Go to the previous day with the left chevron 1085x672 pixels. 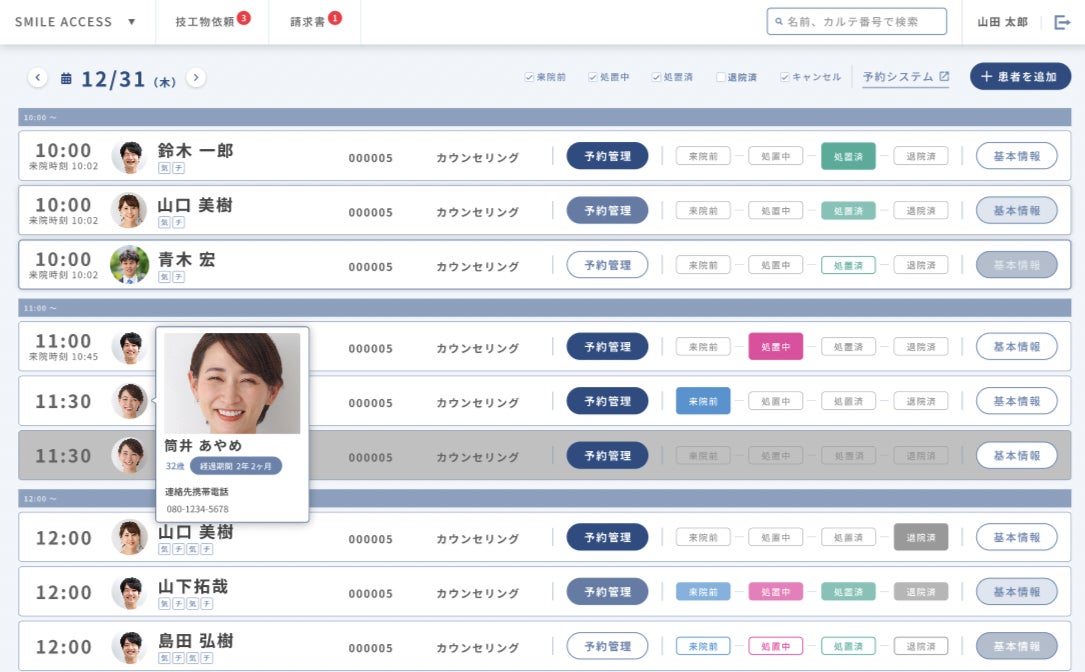coord(38,78)
